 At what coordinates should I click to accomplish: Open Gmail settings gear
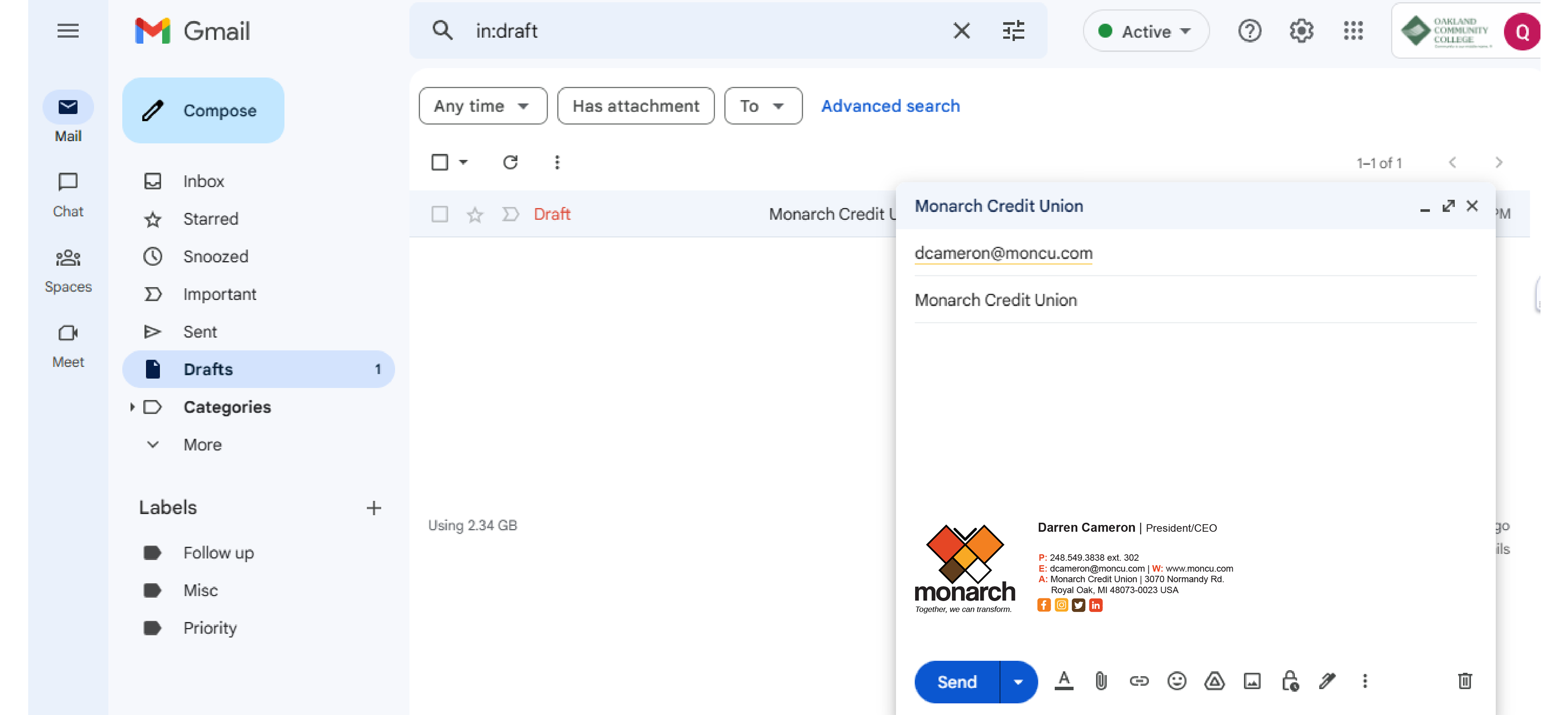click(1301, 31)
